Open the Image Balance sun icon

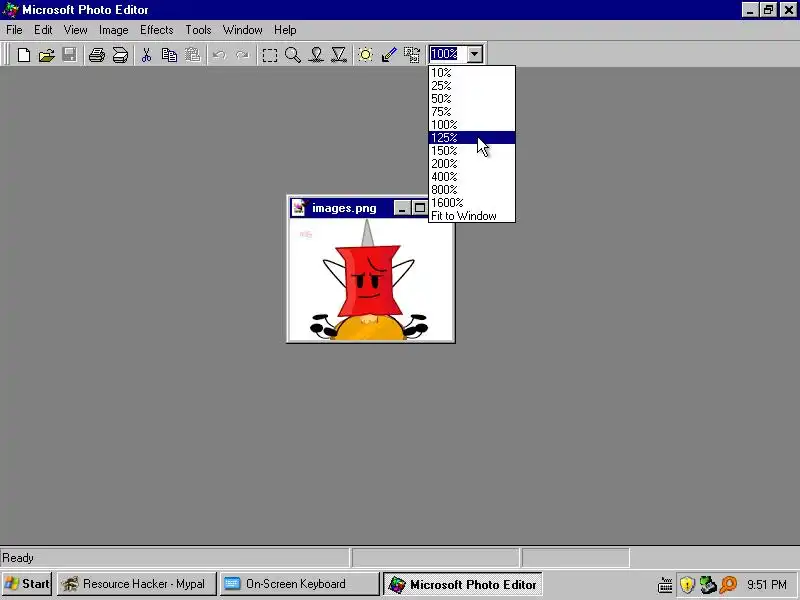click(x=365, y=55)
